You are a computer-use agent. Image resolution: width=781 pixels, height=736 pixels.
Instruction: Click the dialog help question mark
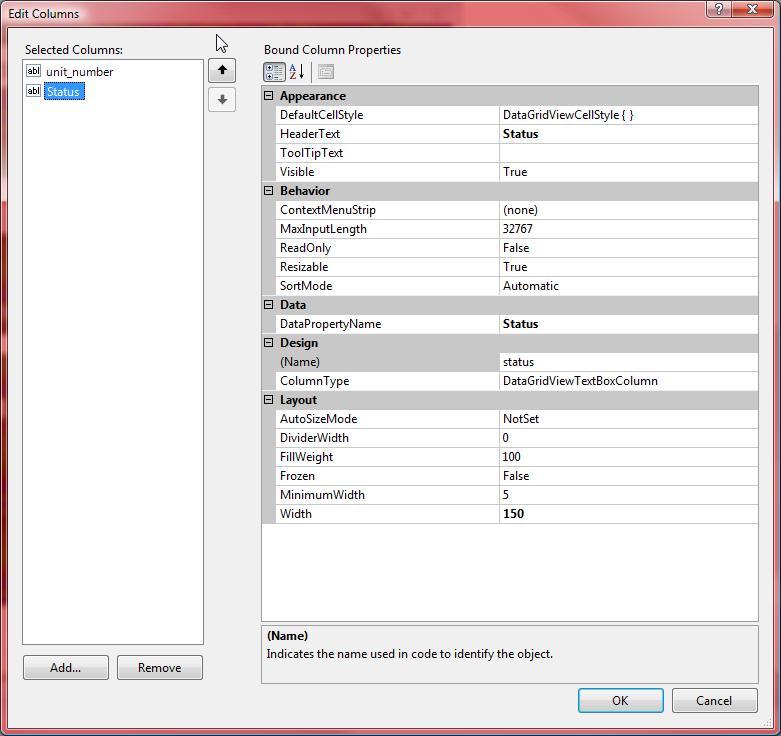coord(718,8)
